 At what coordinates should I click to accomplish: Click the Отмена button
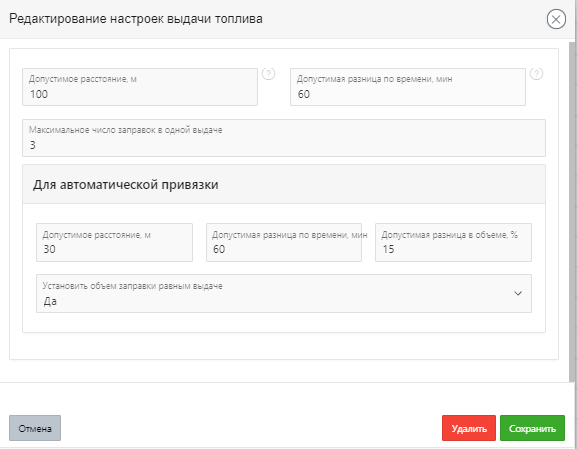point(35,428)
